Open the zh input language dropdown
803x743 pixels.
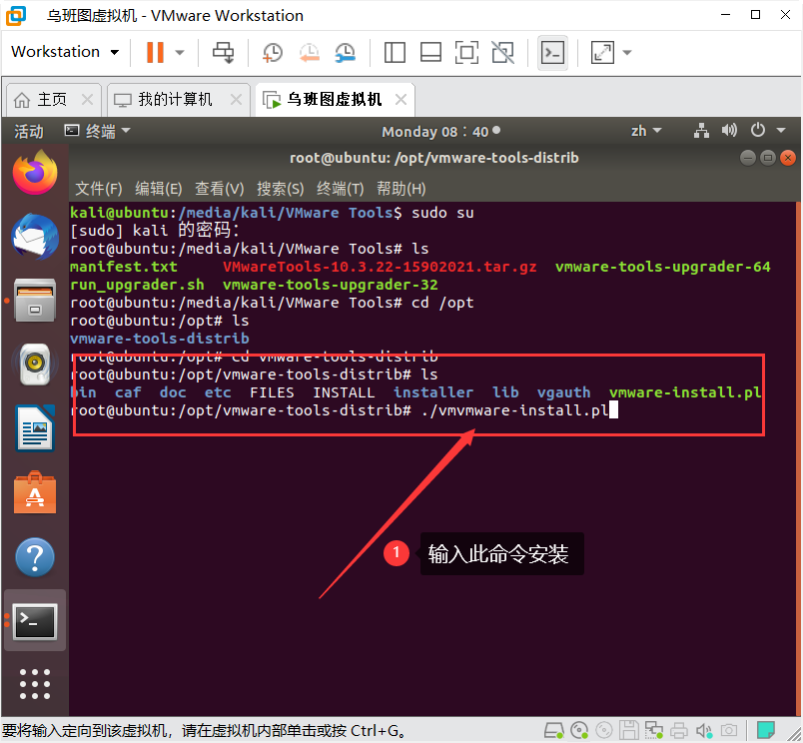(x=646, y=131)
